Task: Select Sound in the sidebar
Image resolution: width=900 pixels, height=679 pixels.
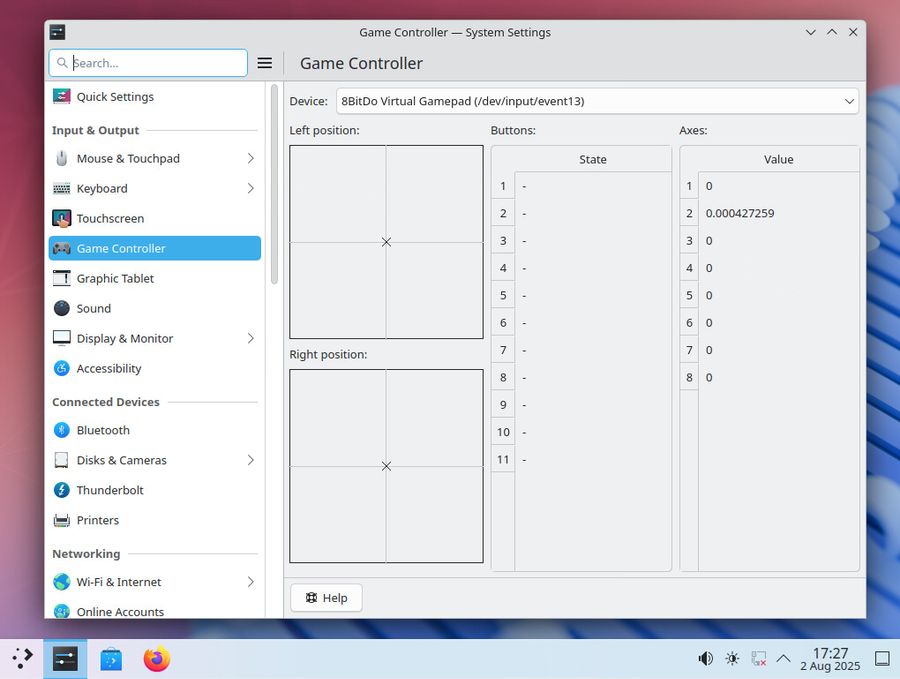Action: click(154, 308)
